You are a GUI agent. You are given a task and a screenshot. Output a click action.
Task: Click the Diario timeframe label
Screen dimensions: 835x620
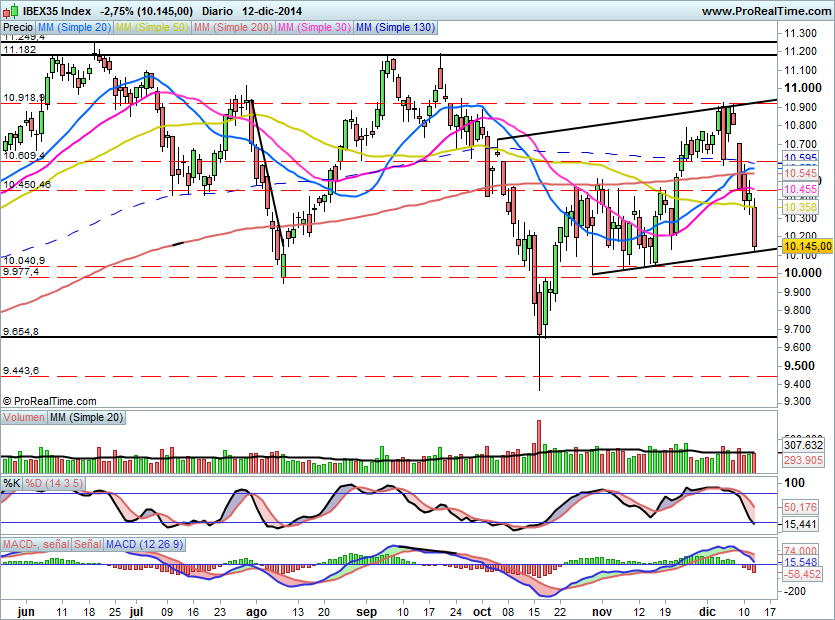pos(217,11)
